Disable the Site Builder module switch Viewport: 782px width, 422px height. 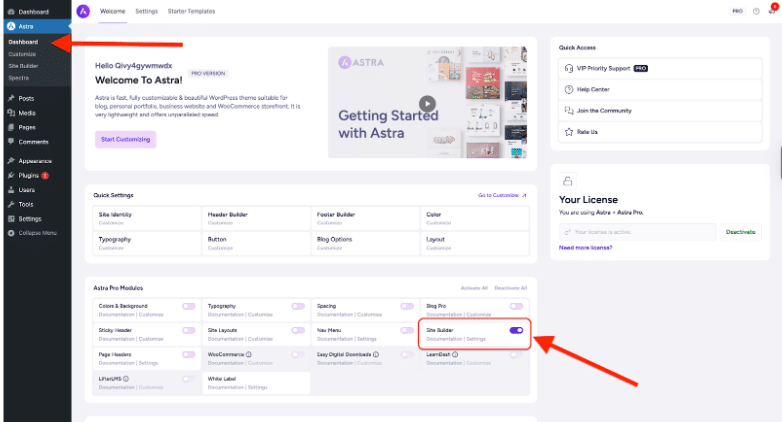click(x=516, y=330)
